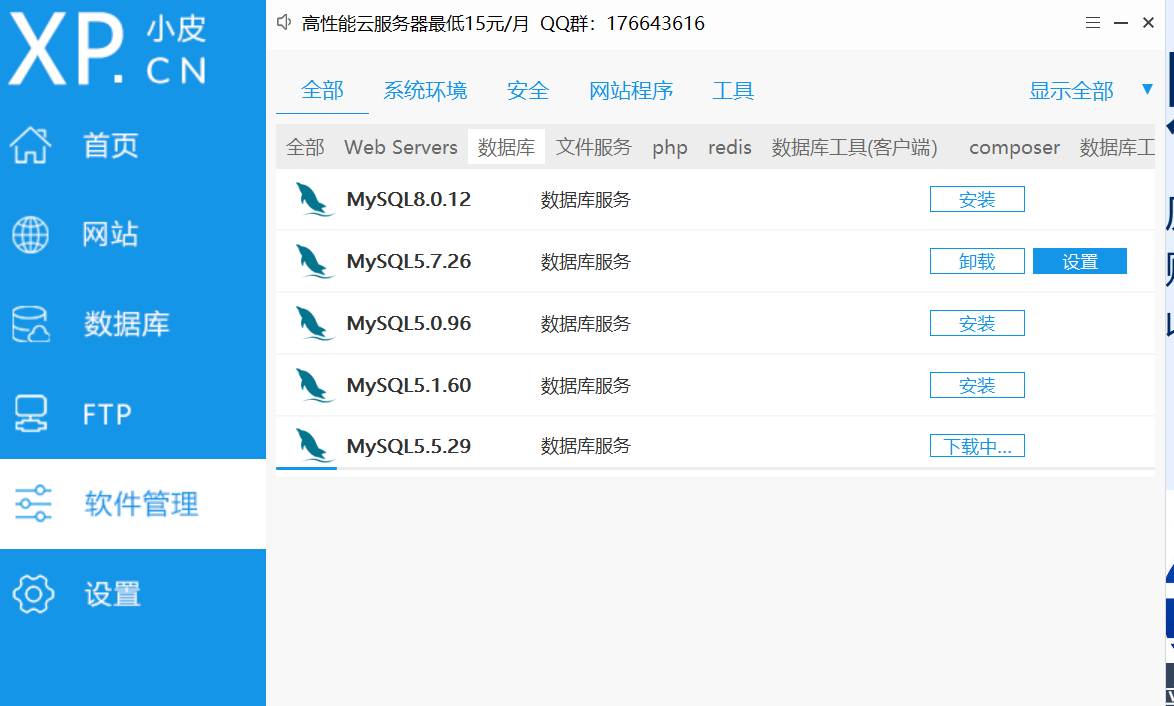
Task: Select the 全部 sub-filter tab
Action: tap(305, 147)
